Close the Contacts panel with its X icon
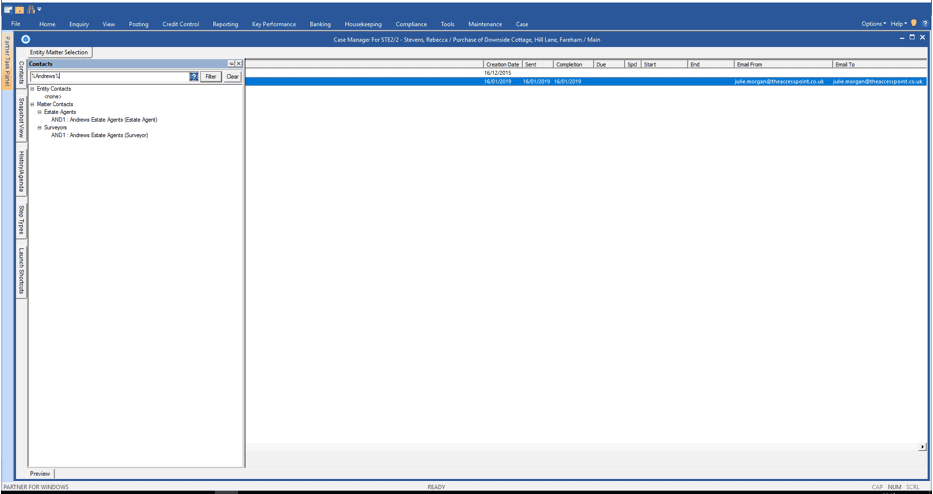 [x=239, y=63]
